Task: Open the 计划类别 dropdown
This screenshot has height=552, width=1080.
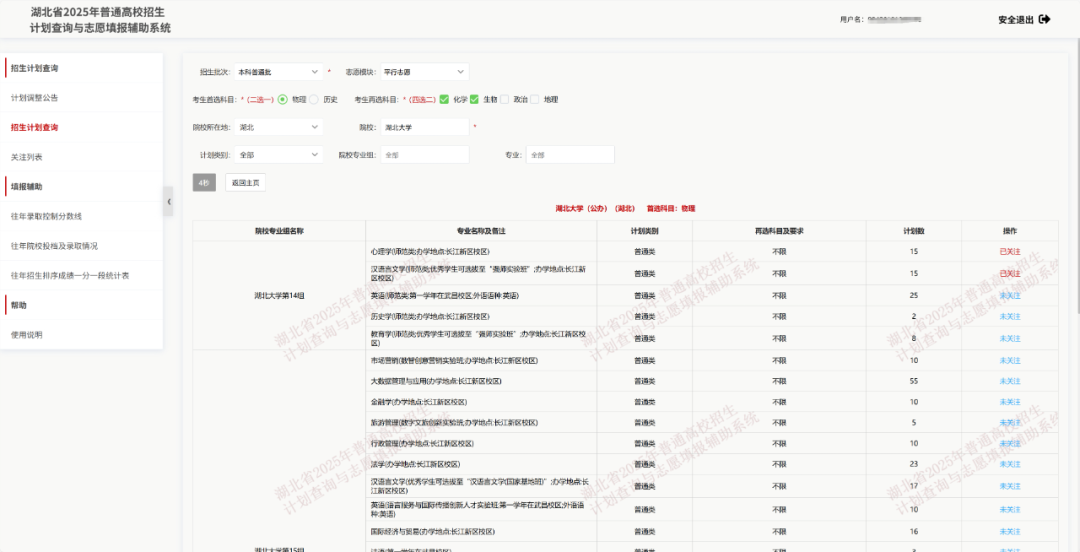Action: pyautogui.click(x=278, y=155)
